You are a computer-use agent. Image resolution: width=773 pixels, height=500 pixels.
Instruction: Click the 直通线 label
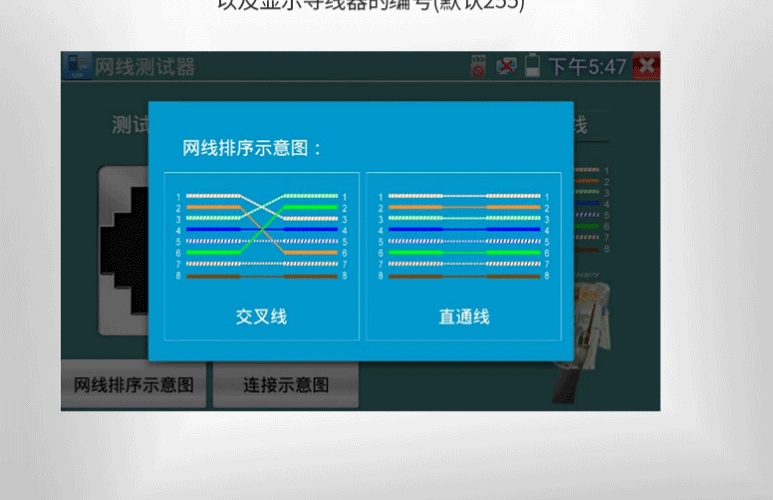point(463,316)
